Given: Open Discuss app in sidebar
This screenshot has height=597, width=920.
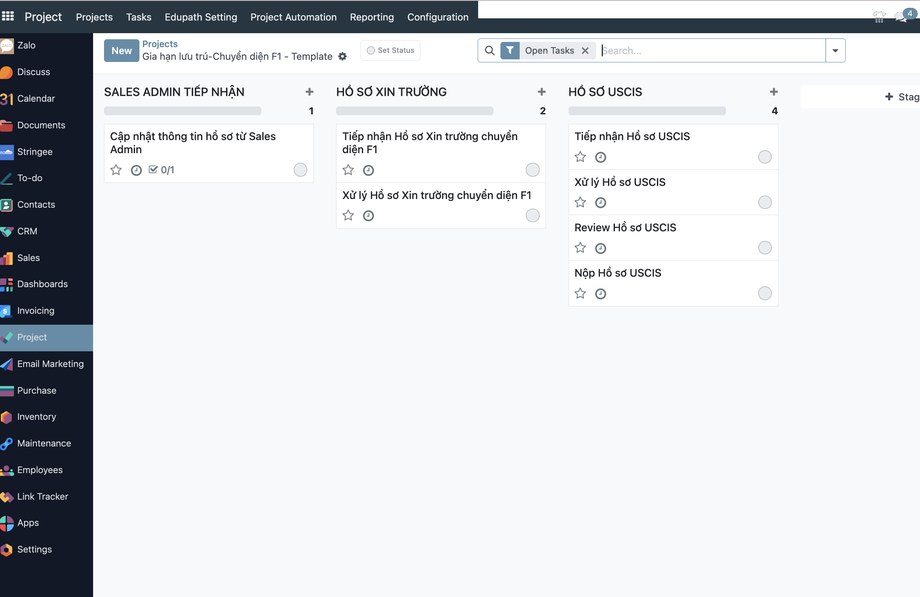Looking at the screenshot, I should point(46,72).
